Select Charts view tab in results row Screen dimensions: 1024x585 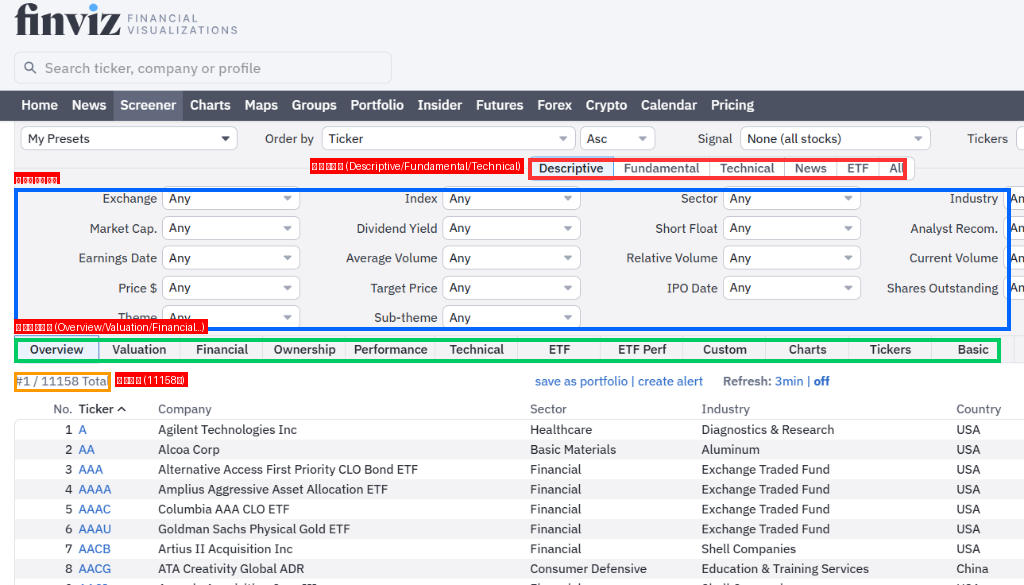point(807,350)
